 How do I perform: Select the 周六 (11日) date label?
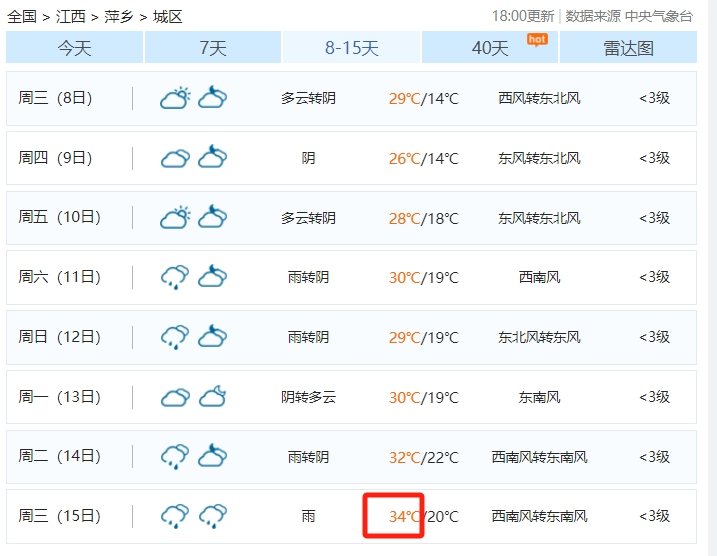(x=59, y=277)
